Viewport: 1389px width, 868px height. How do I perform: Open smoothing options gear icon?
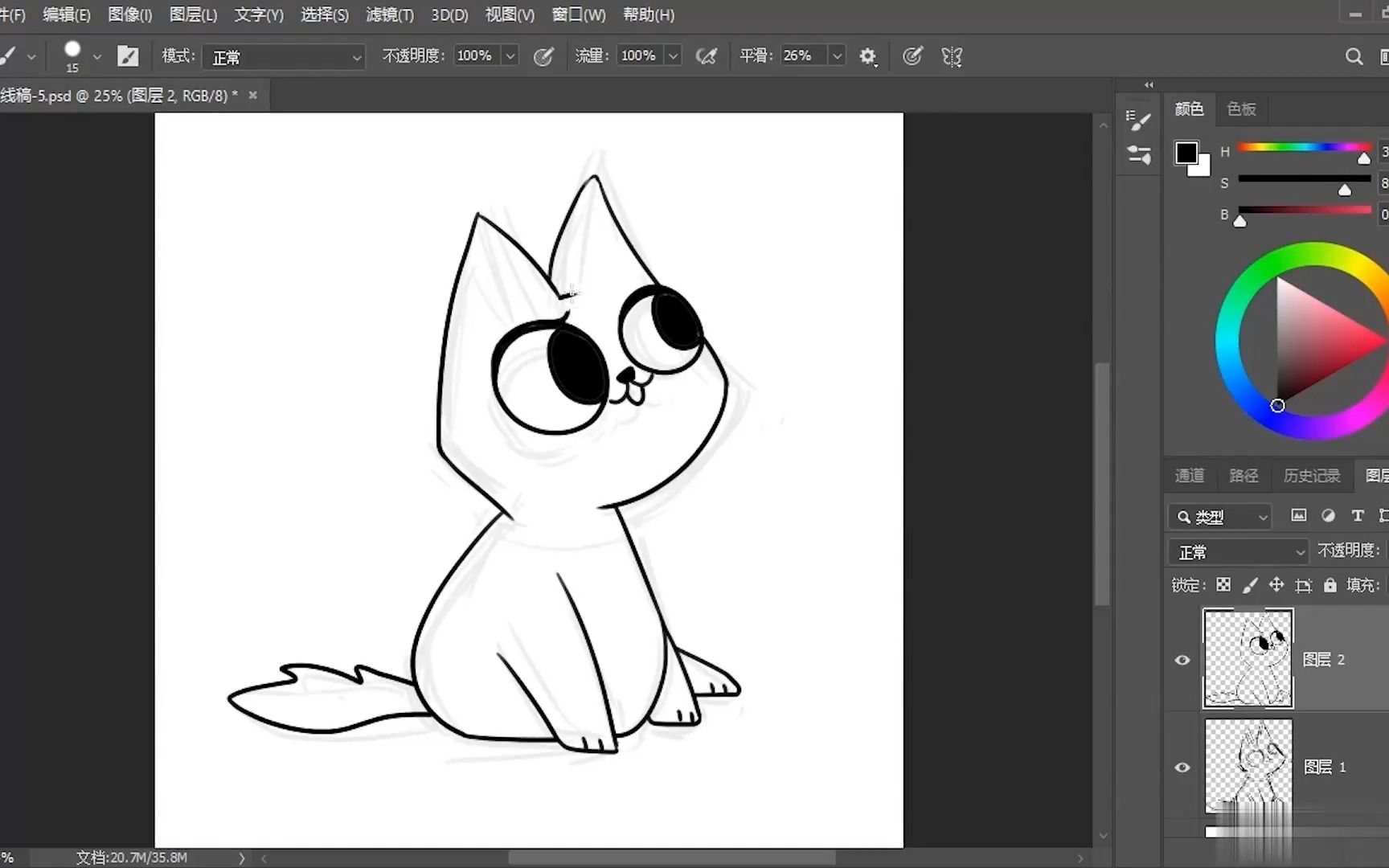(x=867, y=56)
